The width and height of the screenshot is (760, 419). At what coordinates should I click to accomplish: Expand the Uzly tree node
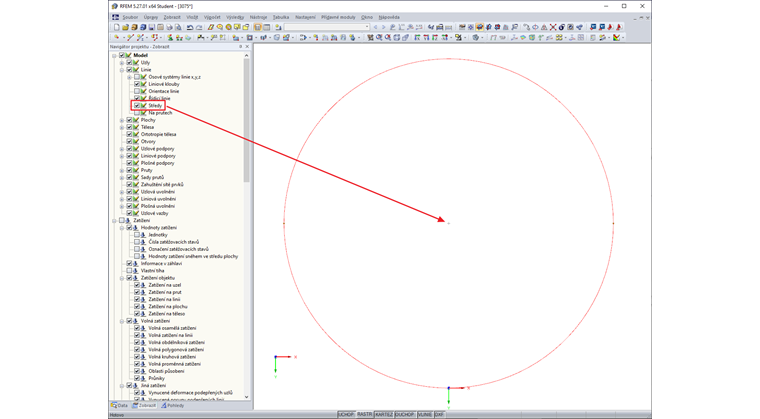[x=122, y=63]
